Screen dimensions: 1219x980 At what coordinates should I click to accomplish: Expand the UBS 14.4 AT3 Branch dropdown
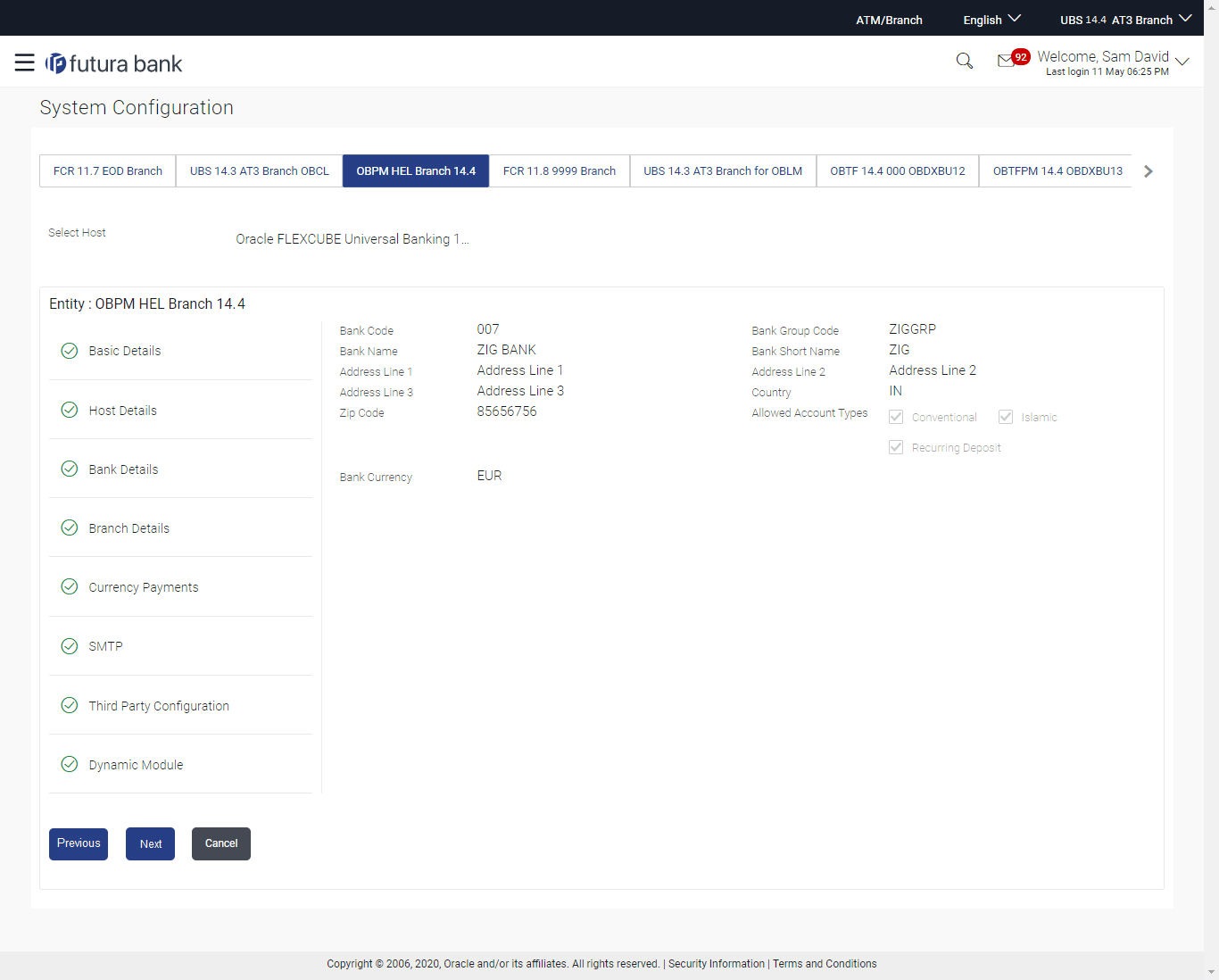[1124, 20]
